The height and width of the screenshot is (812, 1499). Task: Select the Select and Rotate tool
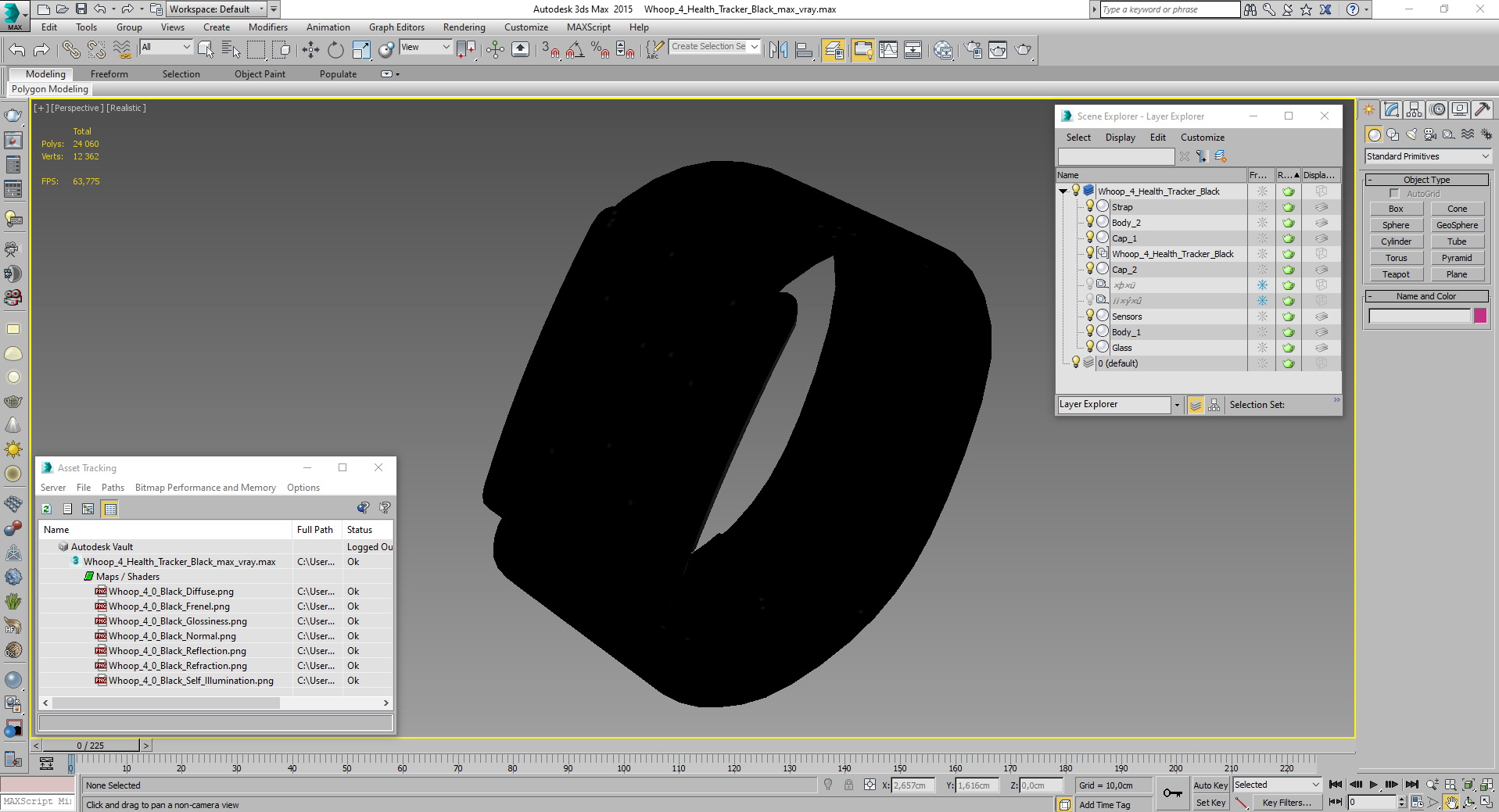coord(335,50)
